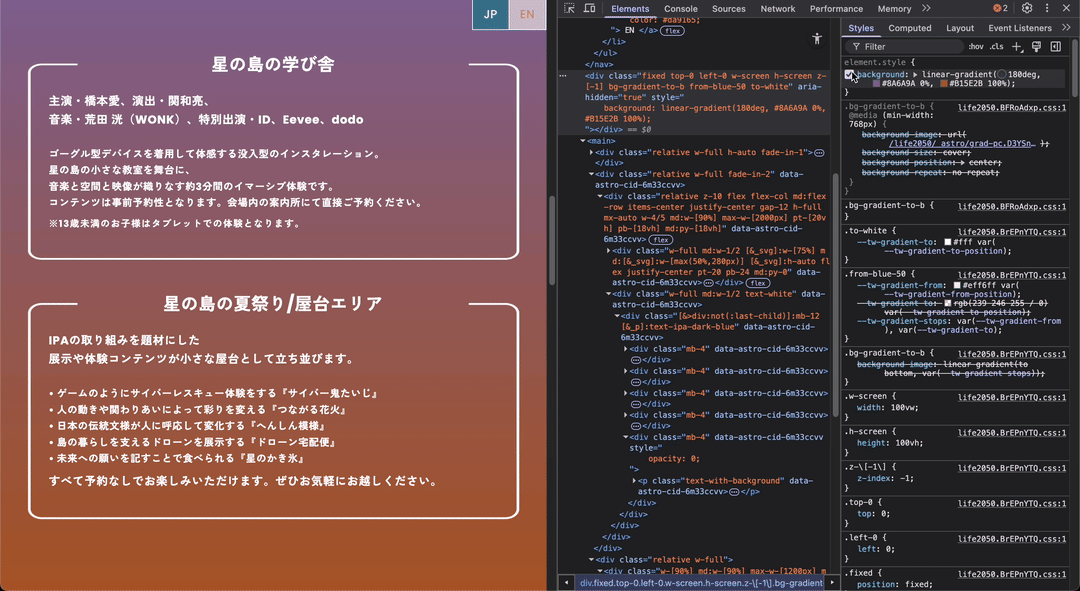
Task: Open the Layout sidebar tab
Action: 959,28
